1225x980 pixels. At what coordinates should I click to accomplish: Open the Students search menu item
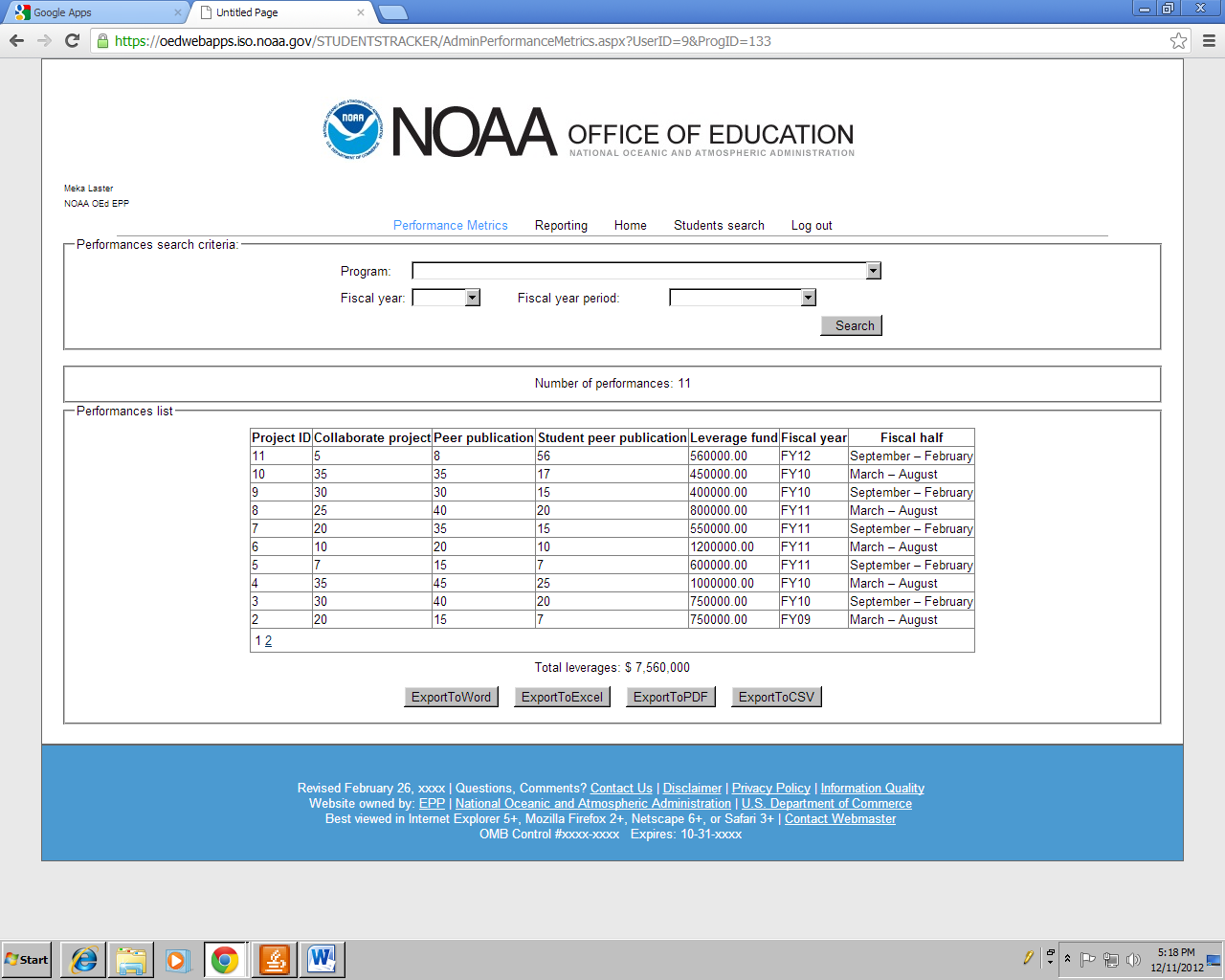click(x=719, y=226)
